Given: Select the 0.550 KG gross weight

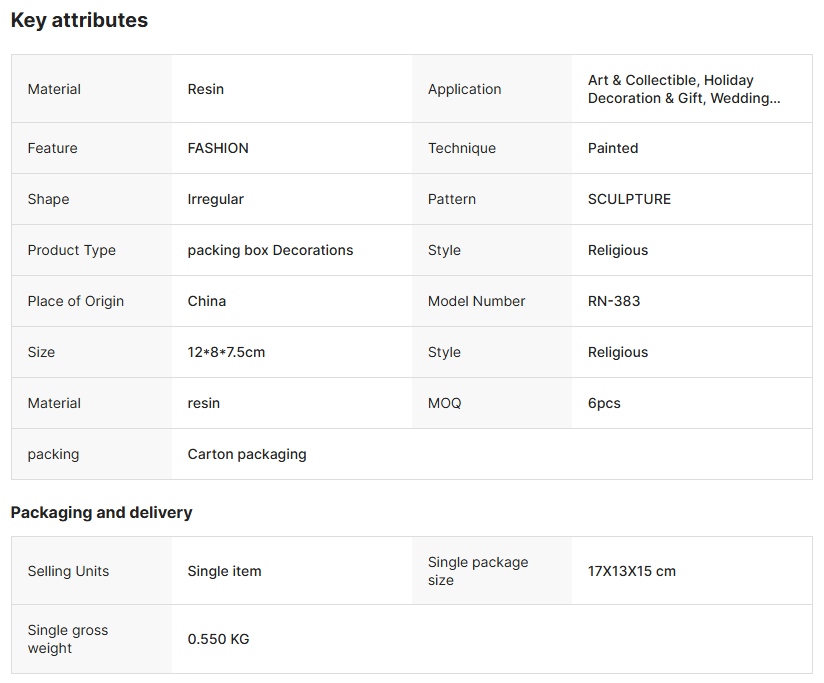Looking at the screenshot, I should click(218, 639).
